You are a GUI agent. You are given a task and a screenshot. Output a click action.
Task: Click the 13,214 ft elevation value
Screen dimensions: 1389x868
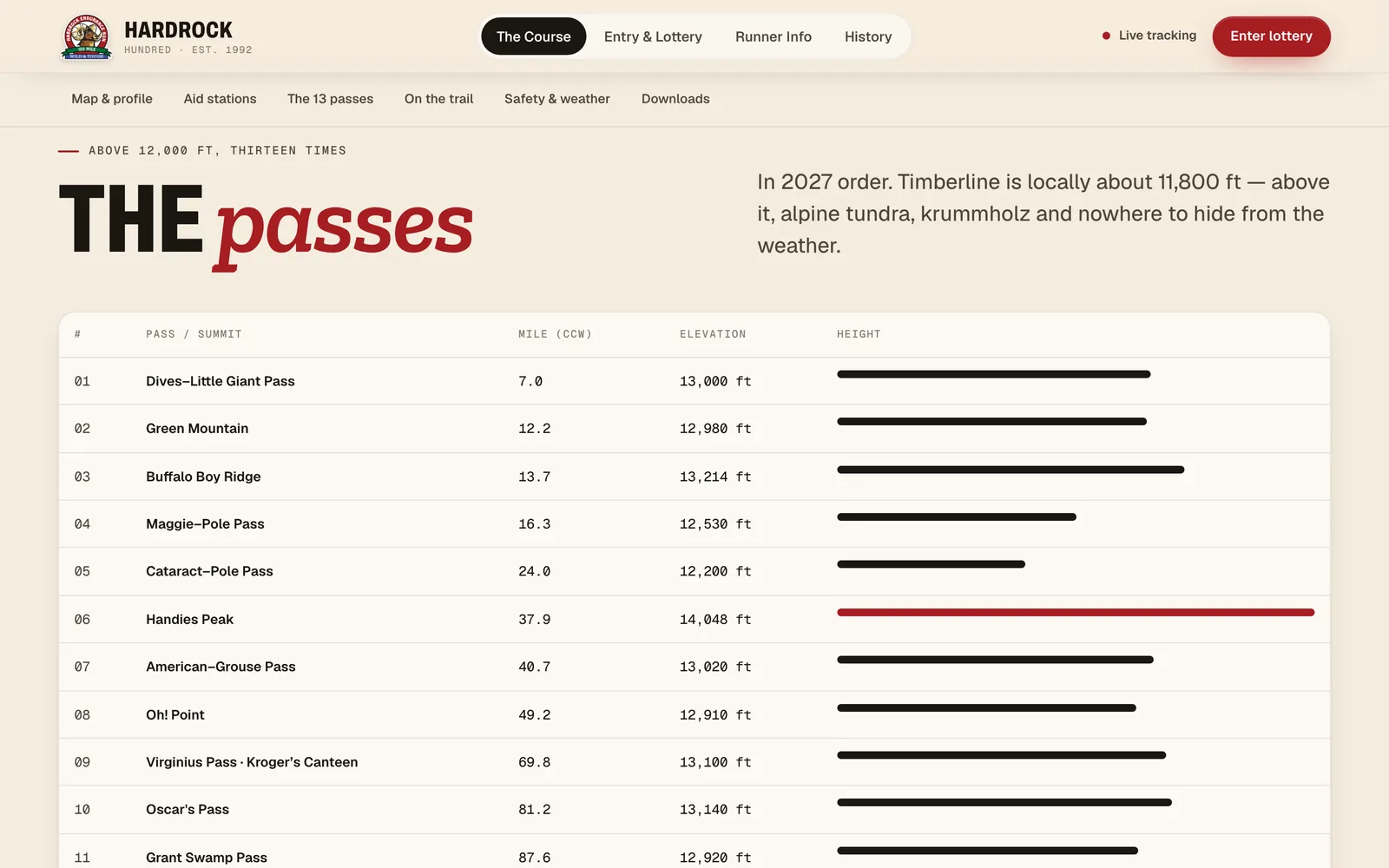click(x=715, y=477)
